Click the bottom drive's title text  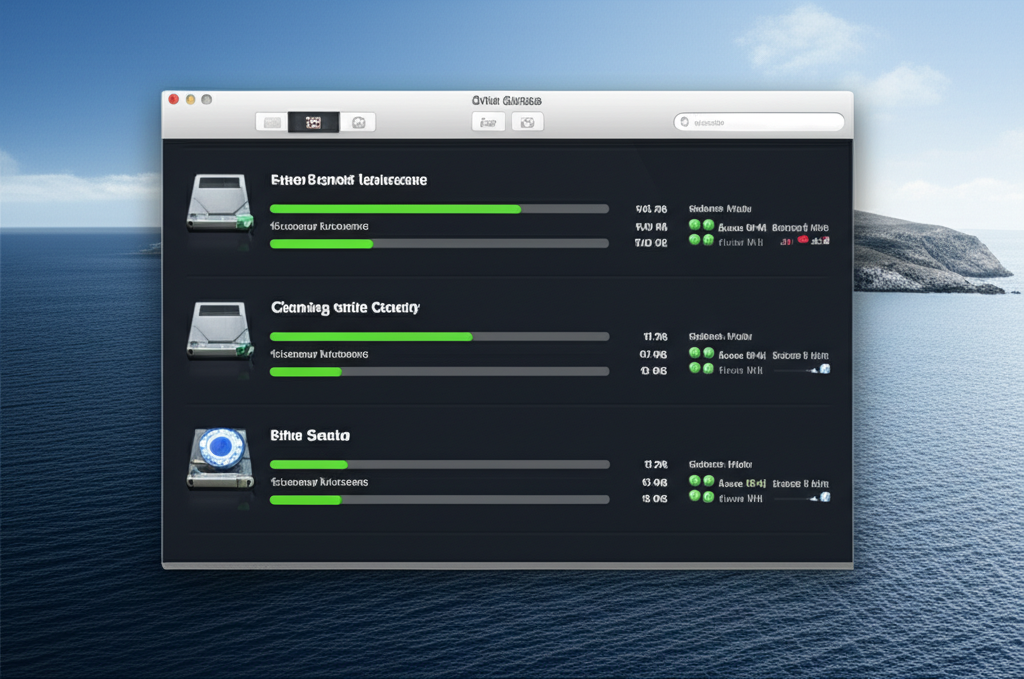[x=308, y=435]
